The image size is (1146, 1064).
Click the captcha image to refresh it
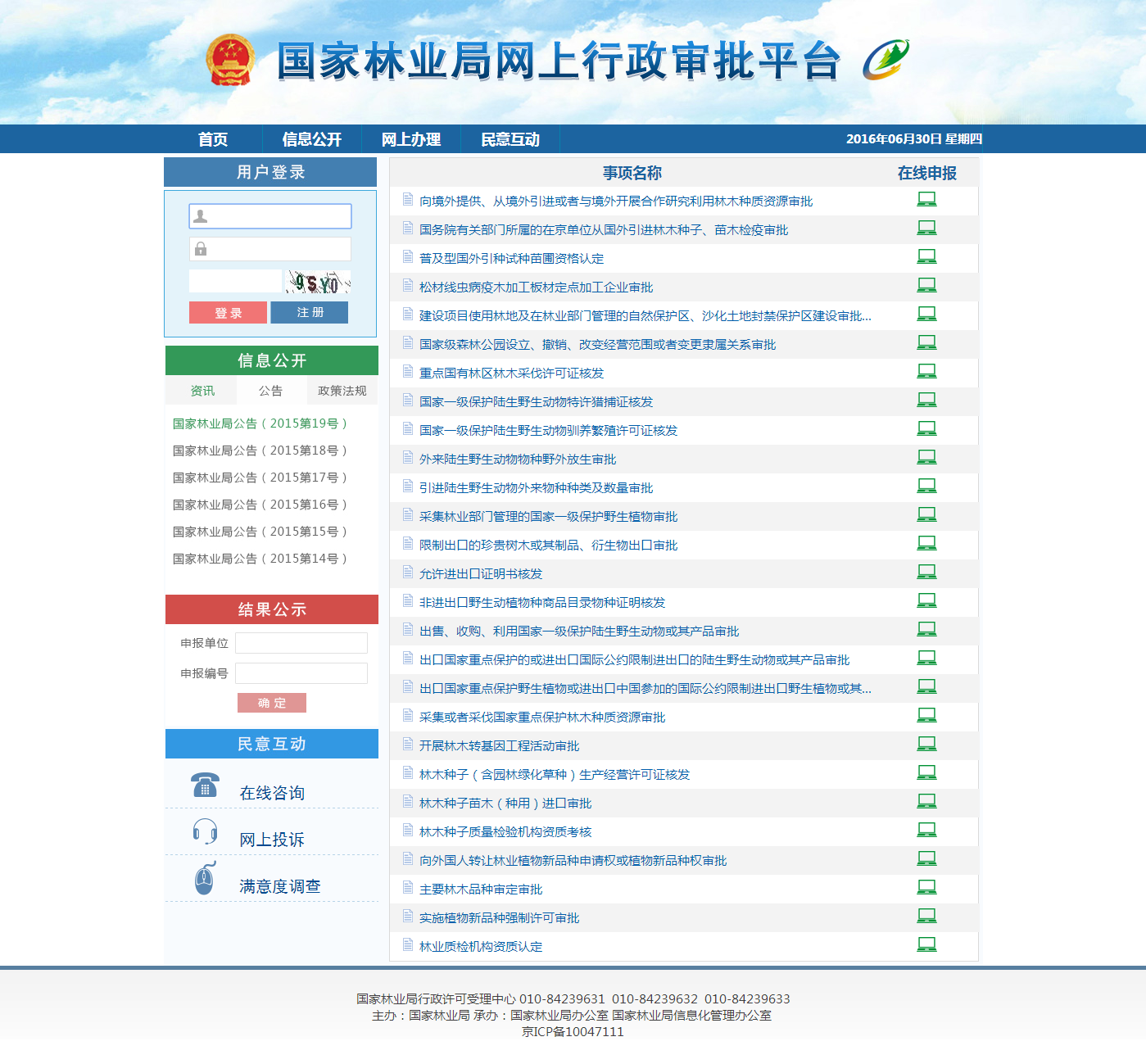coord(317,280)
